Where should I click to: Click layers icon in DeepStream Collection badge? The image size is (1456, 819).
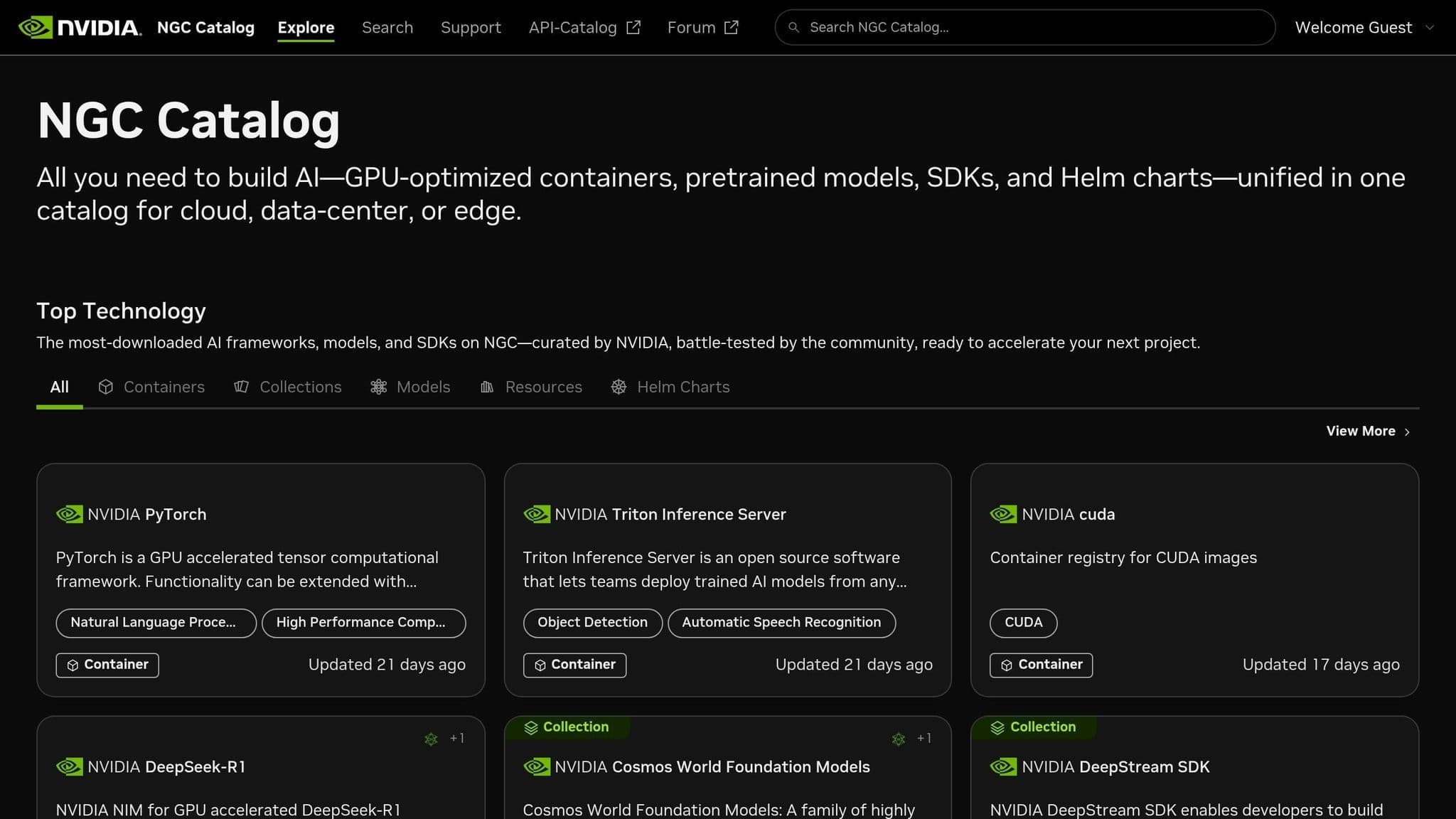[997, 727]
